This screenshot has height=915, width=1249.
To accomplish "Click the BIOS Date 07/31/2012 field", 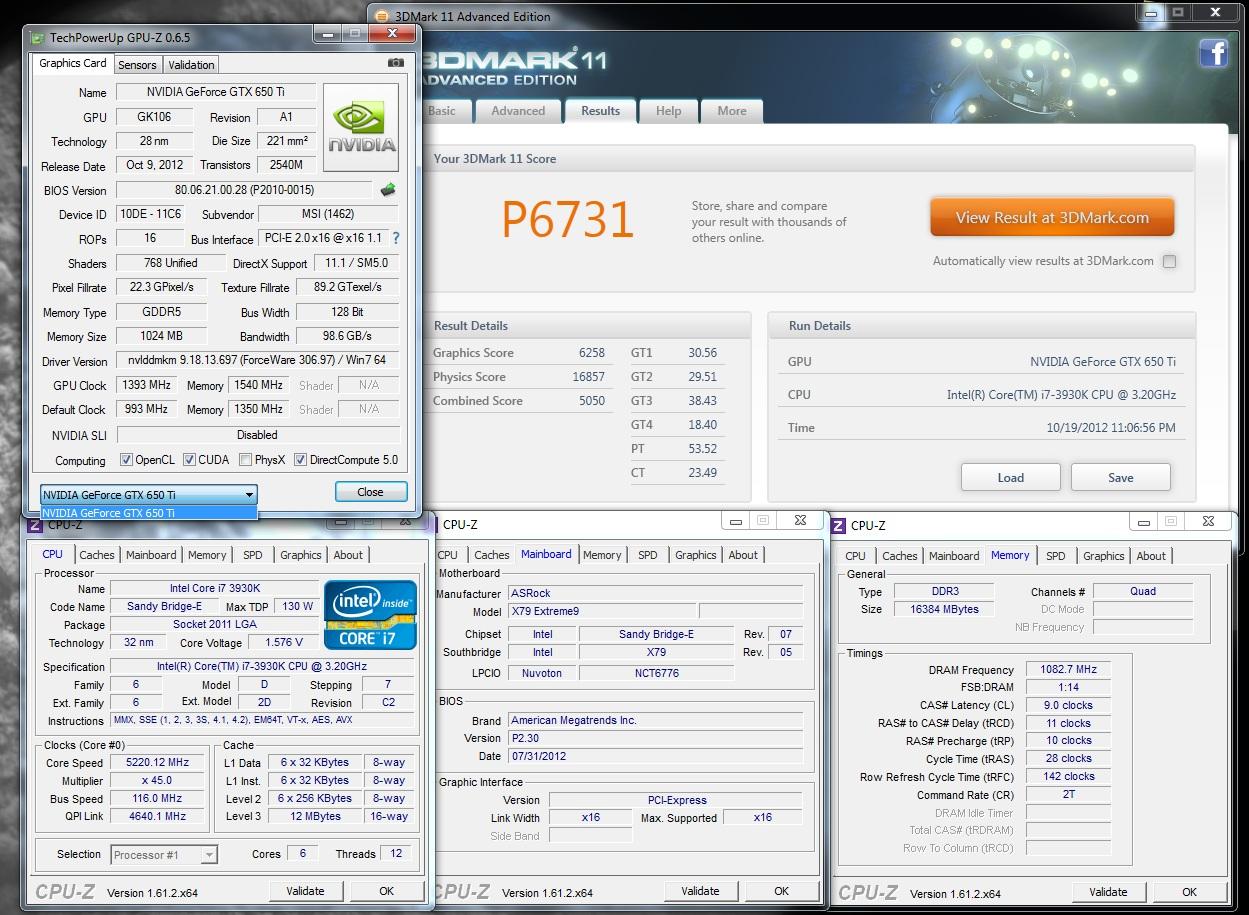I will tap(655, 756).
